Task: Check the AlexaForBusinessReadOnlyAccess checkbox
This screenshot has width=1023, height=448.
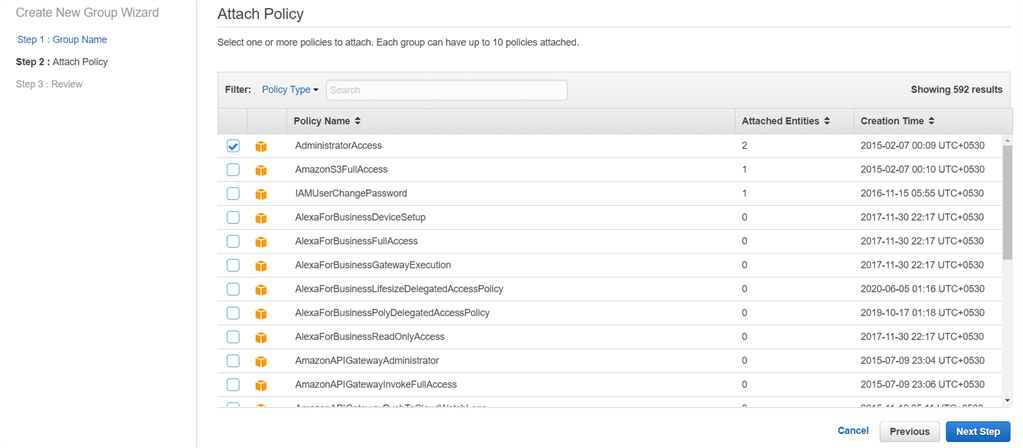Action: [233, 336]
